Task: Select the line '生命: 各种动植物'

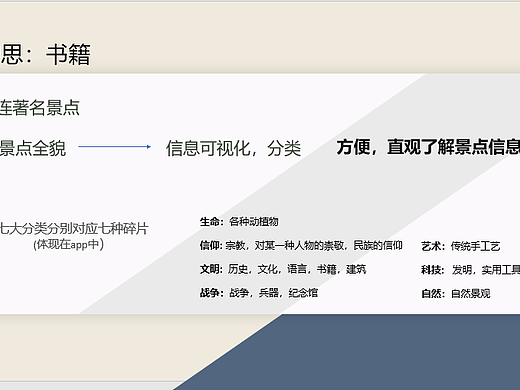Action: point(239,222)
